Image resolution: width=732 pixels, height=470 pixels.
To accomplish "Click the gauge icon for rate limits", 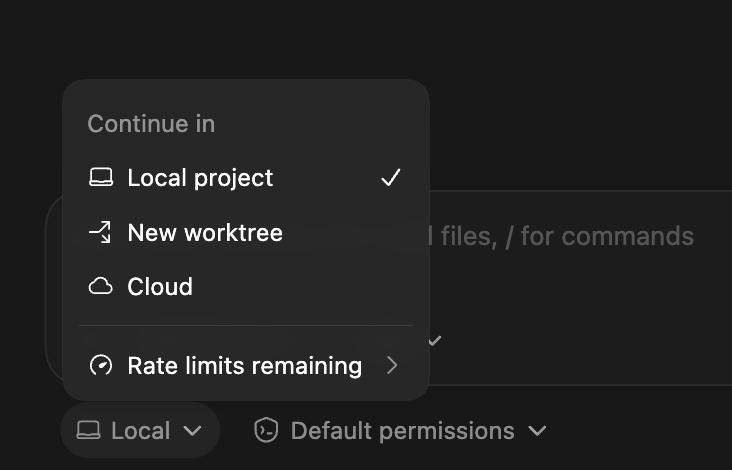I will 101,365.
